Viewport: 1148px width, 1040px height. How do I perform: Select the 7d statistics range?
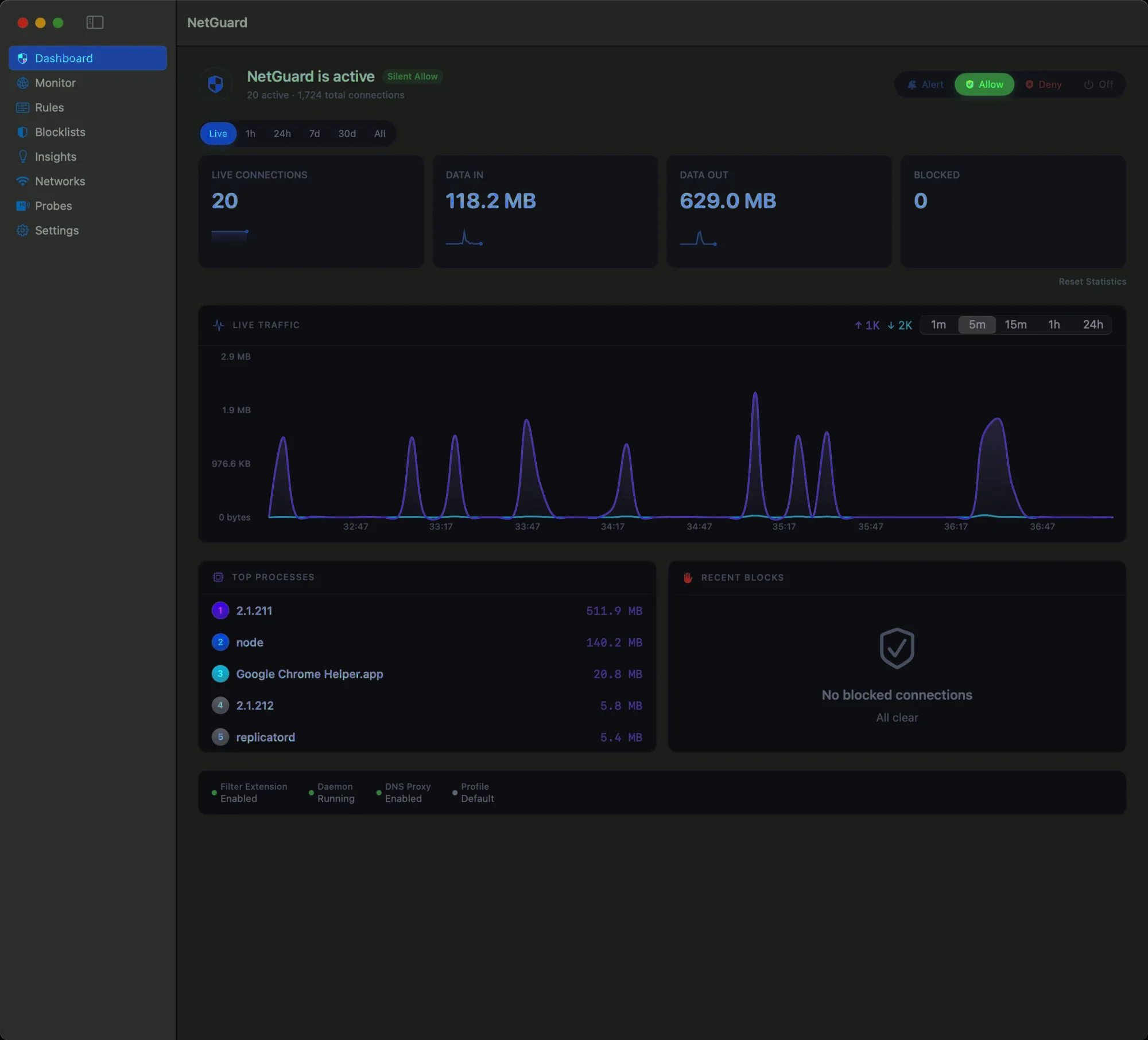click(x=314, y=134)
